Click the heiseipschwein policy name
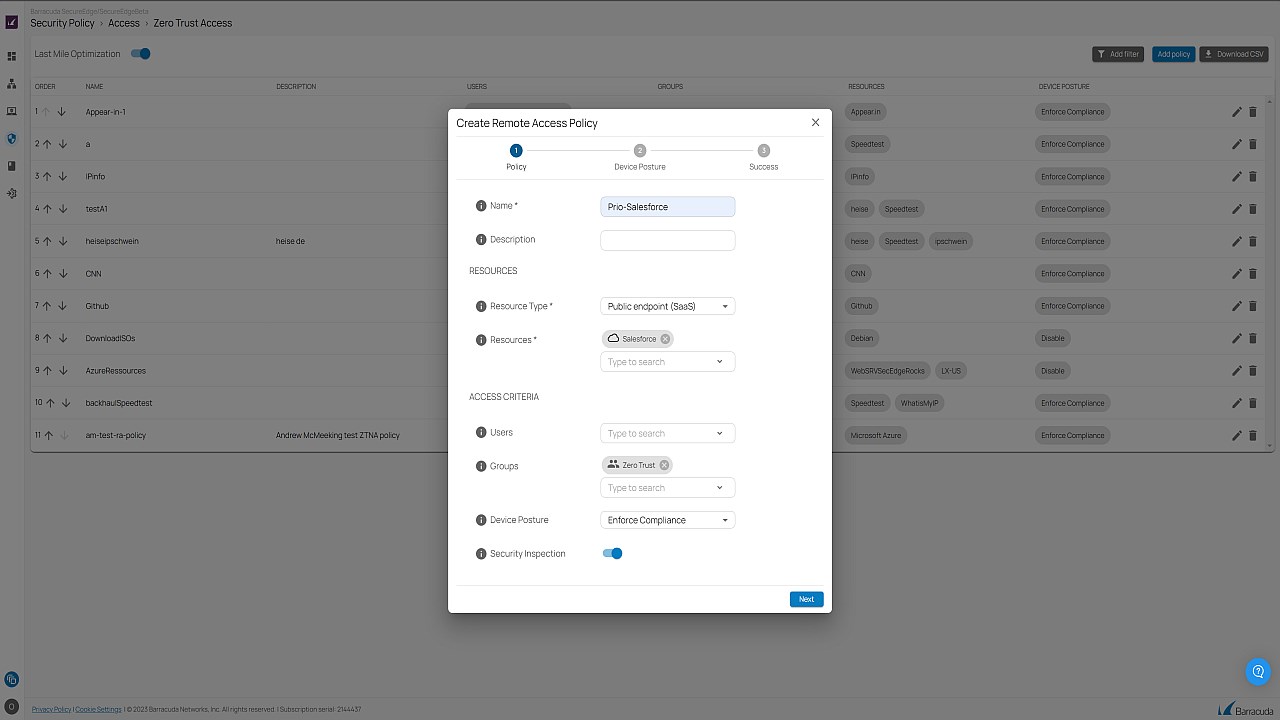Viewport: 1280px width, 720px height. 112,241
